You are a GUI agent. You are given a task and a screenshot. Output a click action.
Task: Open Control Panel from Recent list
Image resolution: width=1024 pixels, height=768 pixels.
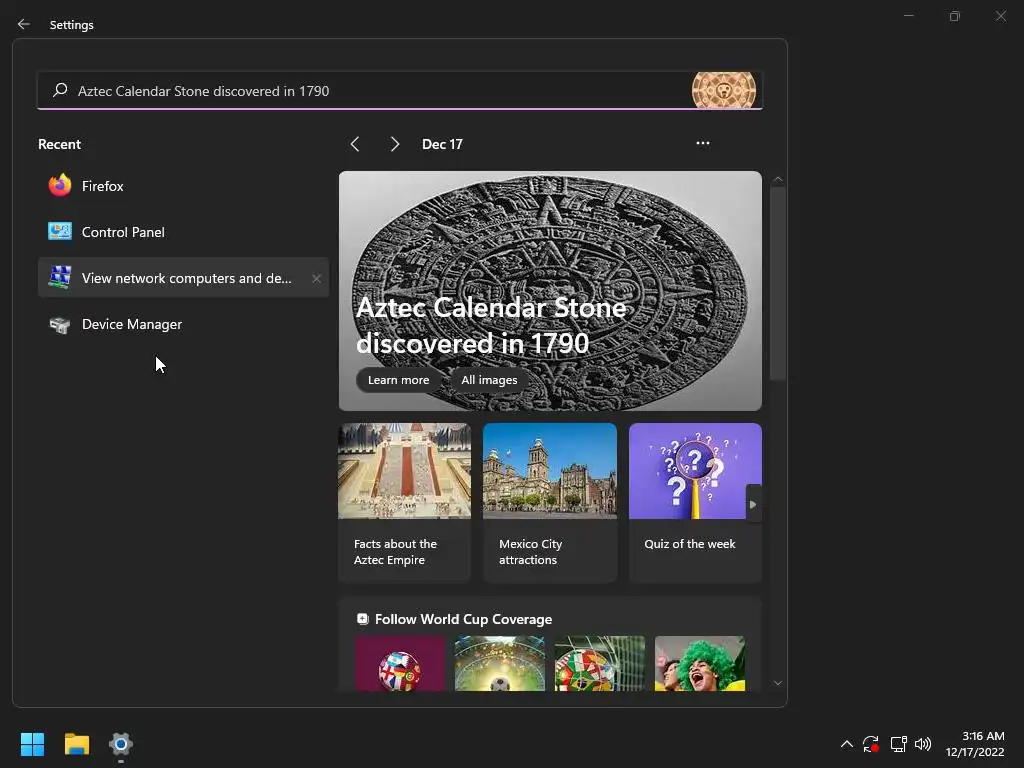[x=183, y=232]
